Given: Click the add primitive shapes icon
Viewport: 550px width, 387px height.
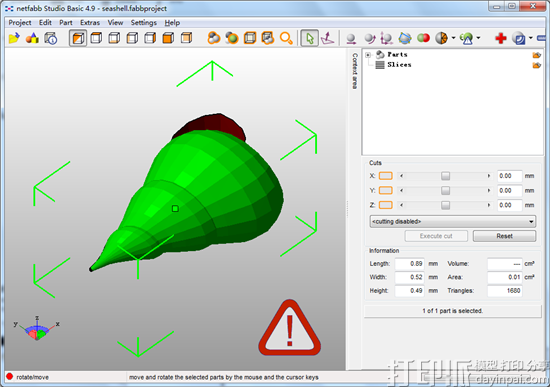Looking at the screenshot, I should (32, 38).
